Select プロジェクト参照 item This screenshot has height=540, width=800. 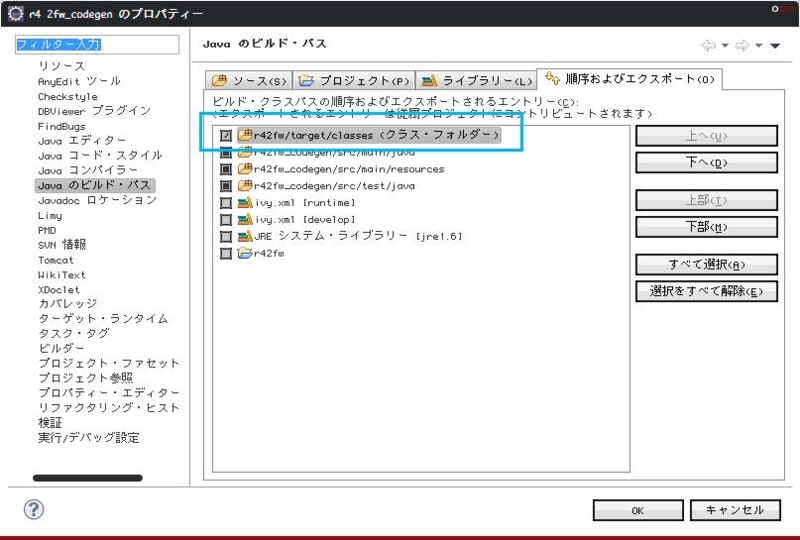click(86, 378)
